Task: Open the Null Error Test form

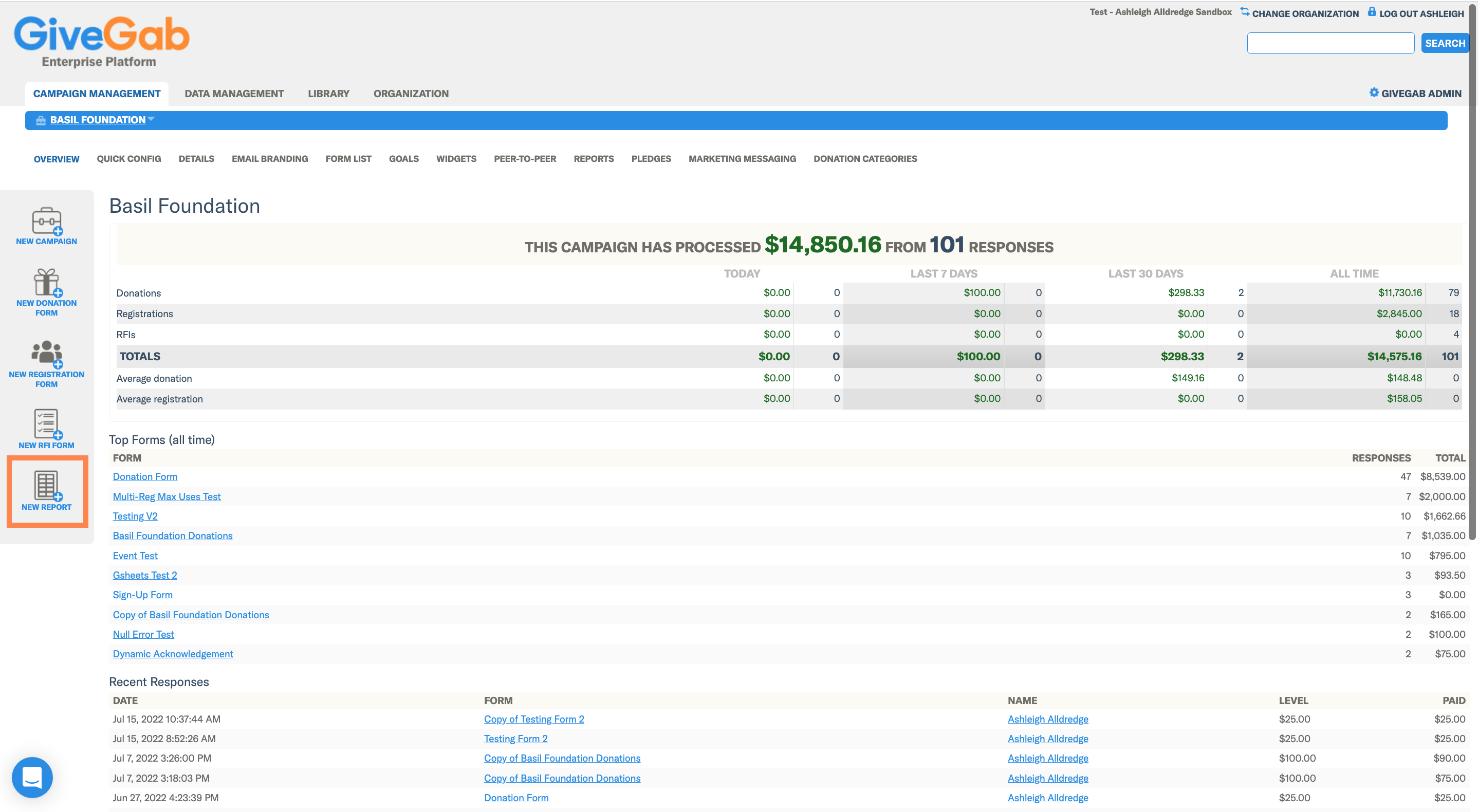Action: pos(143,634)
